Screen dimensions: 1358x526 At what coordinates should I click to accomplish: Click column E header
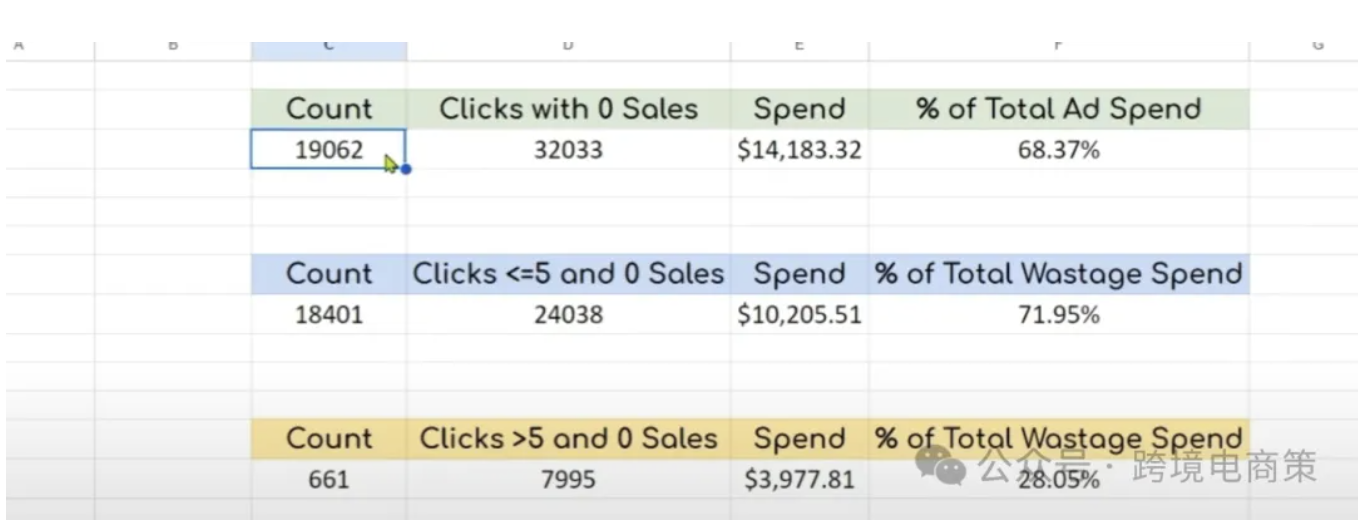pyautogui.click(x=799, y=47)
